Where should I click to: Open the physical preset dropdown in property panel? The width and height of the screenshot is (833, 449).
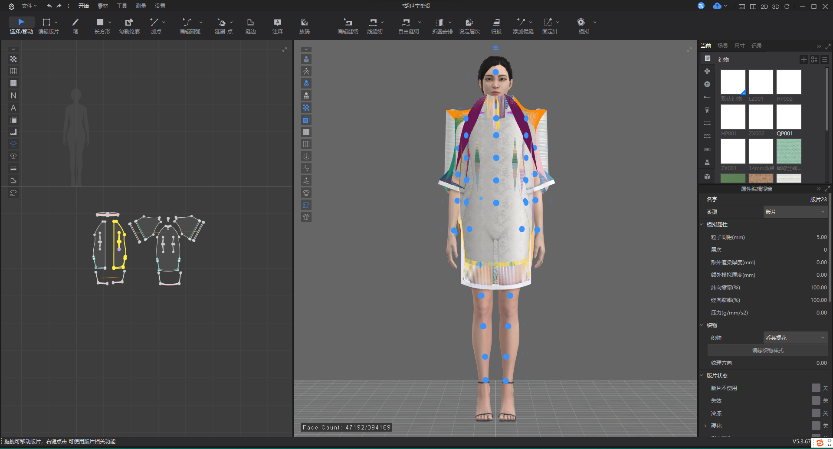794,337
